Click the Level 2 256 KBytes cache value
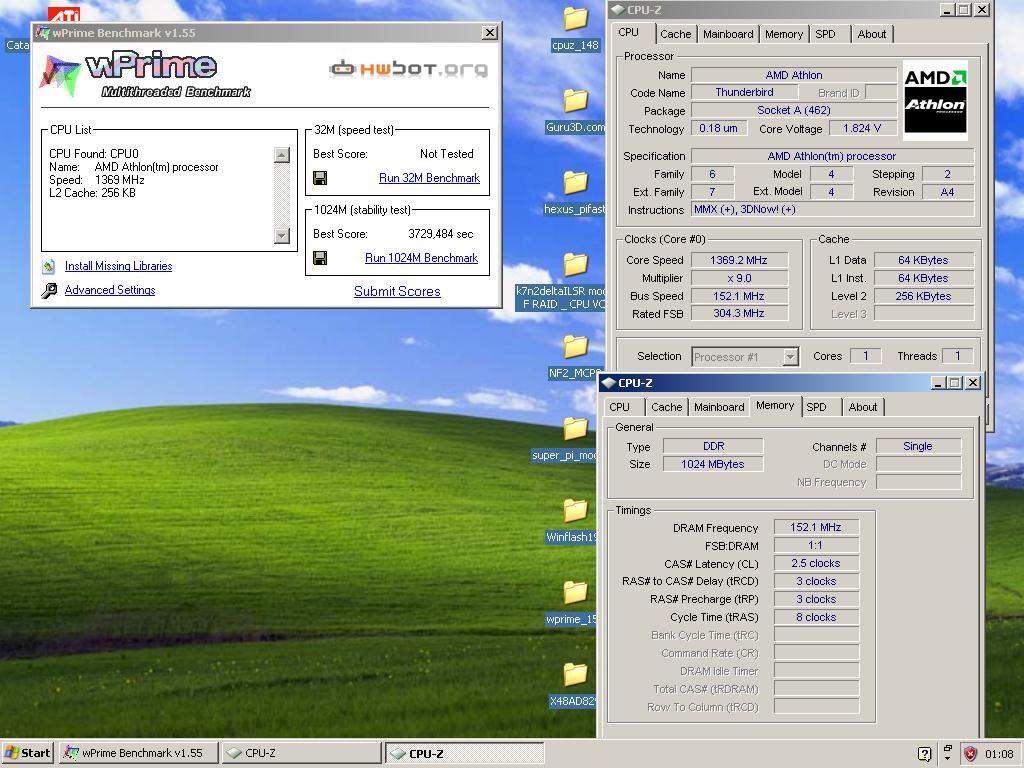The width and height of the screenshot is (1024, 768). [923, 296]
